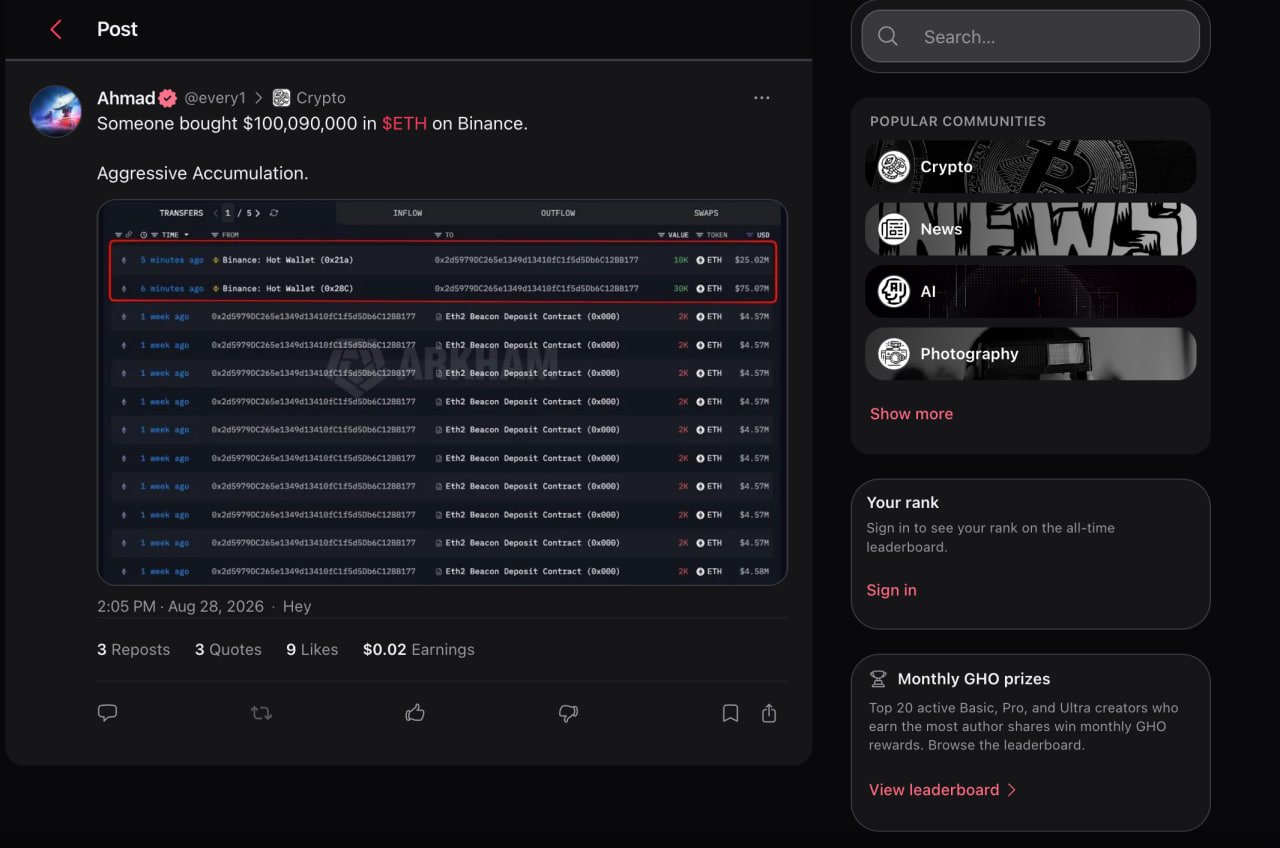Open the Crypto popular community card
Viewport: 1280px width, 848px height.
1031,166
